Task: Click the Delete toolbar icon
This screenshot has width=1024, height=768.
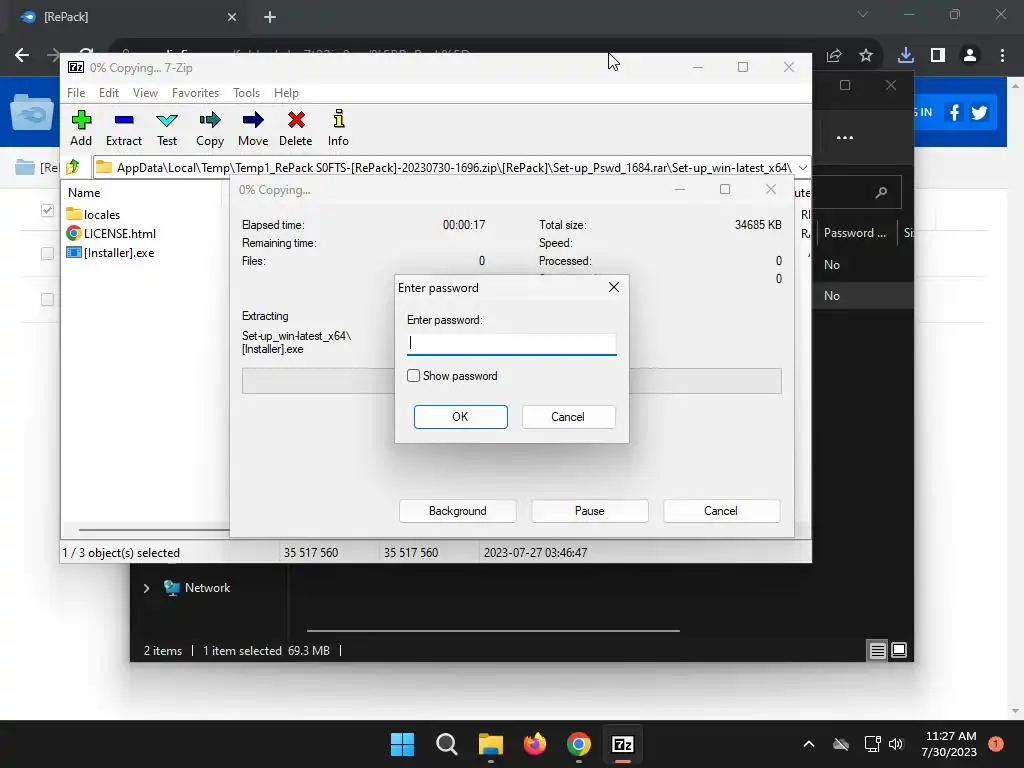Action: (296, 128)
